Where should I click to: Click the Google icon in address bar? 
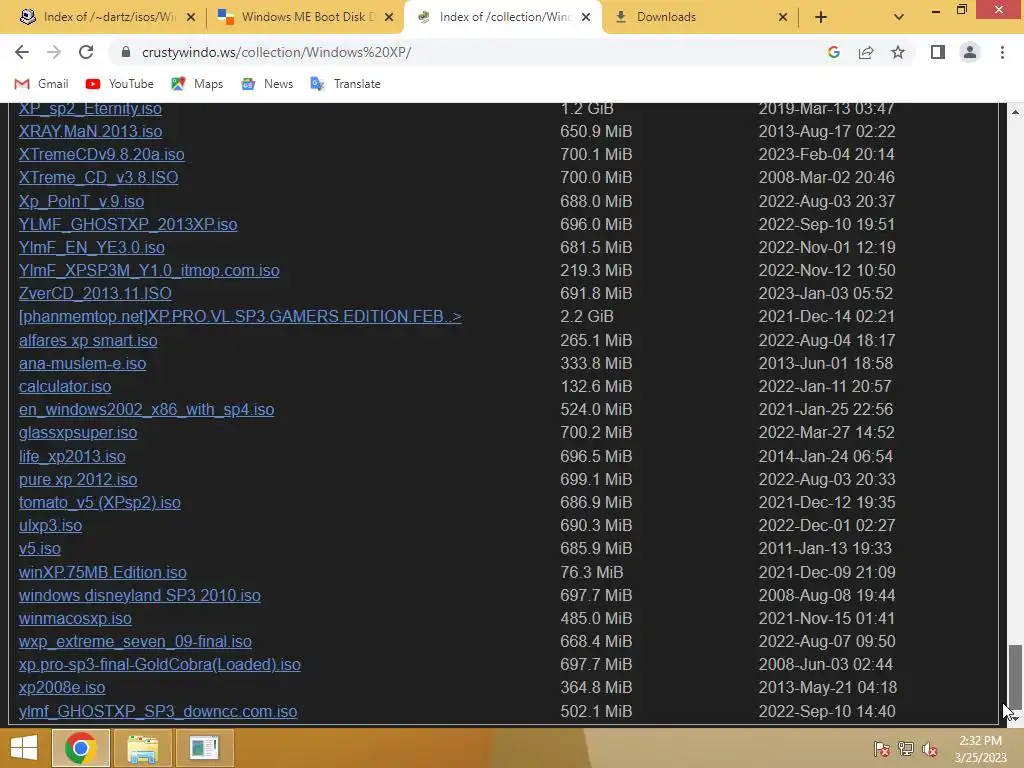tap(833, 52)
